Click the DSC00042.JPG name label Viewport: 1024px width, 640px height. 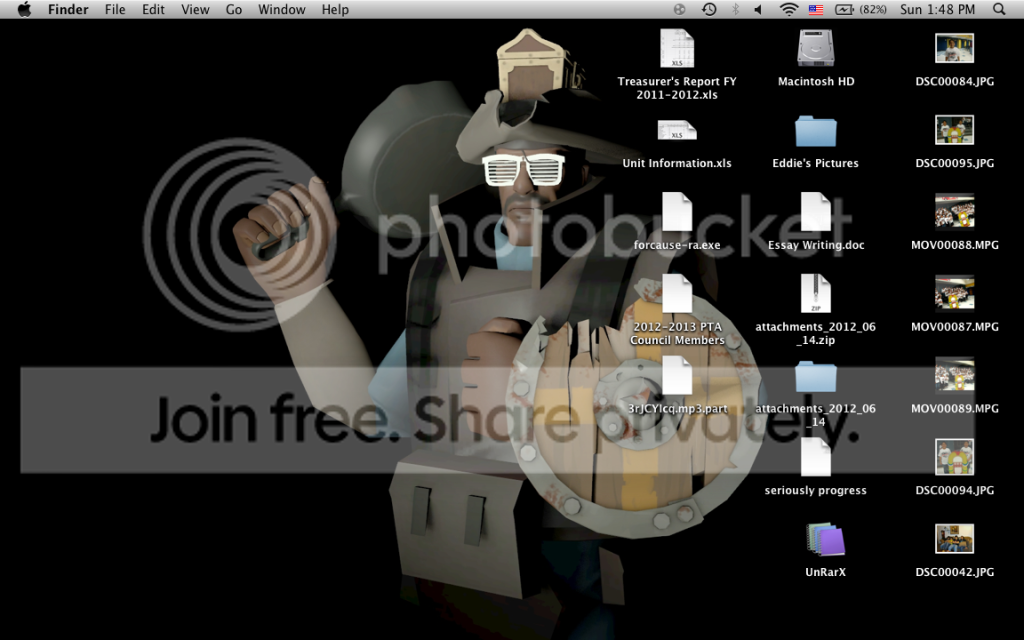click(954, 572)
